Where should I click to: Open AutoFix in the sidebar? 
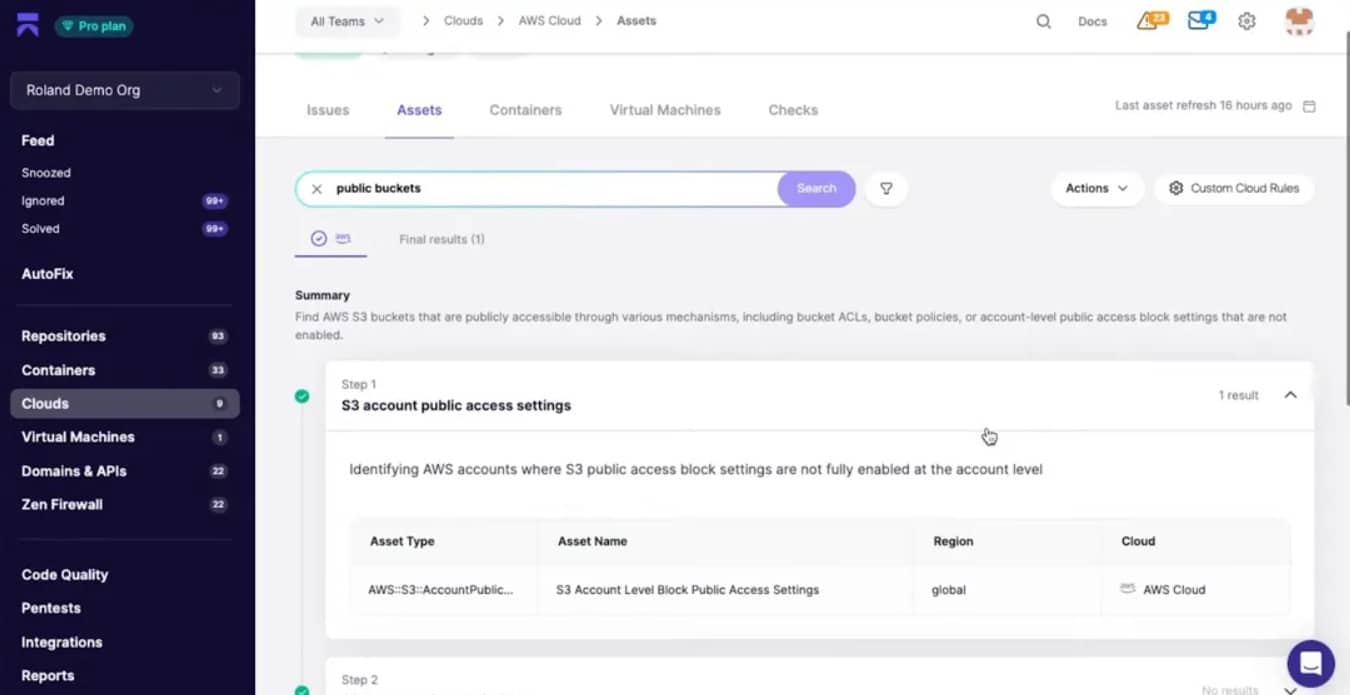pyautogui.click(x=47, y=274)
